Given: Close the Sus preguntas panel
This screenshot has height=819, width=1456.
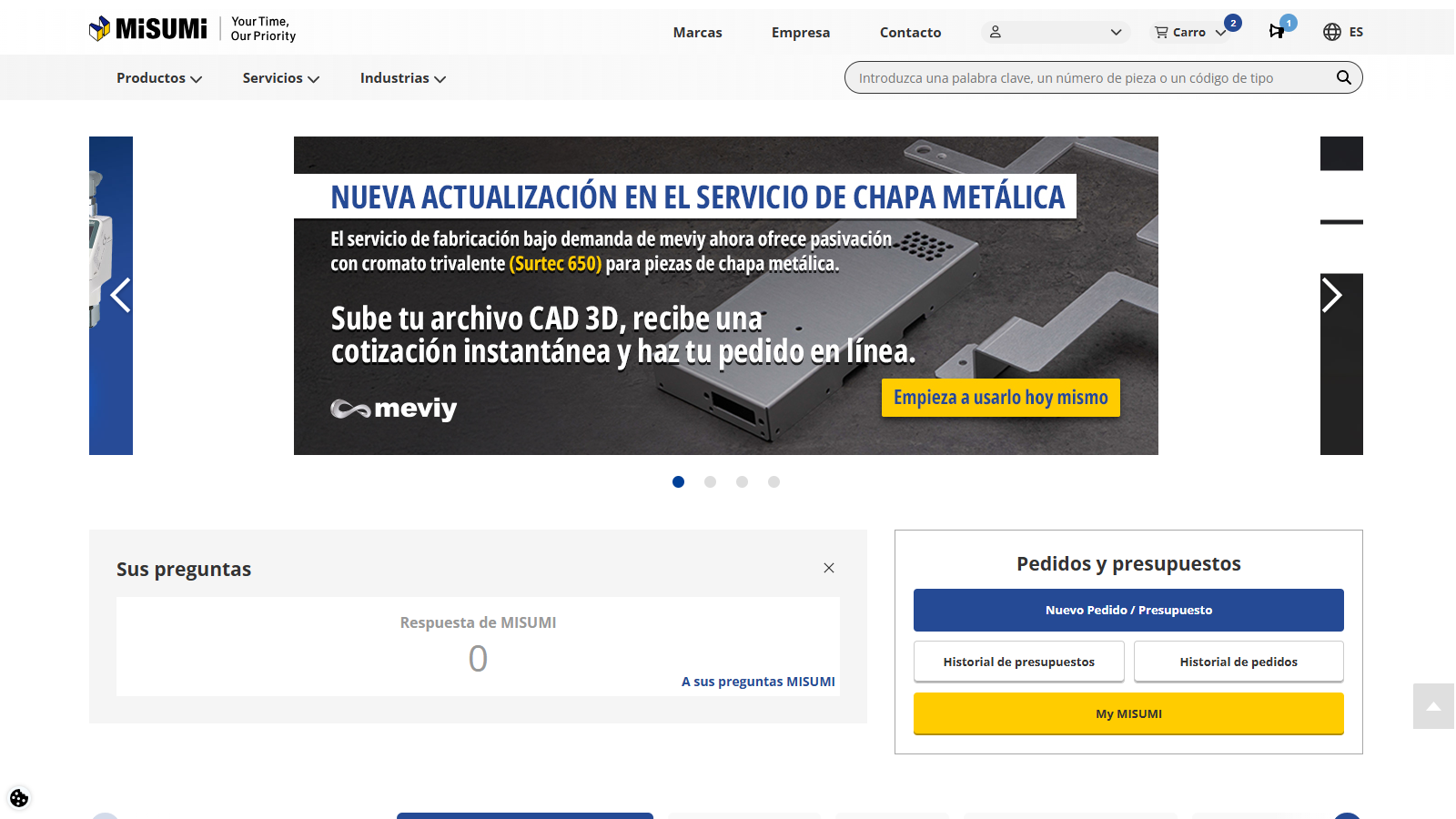Looking at the screenshot, I should click(x=828, y=568).
